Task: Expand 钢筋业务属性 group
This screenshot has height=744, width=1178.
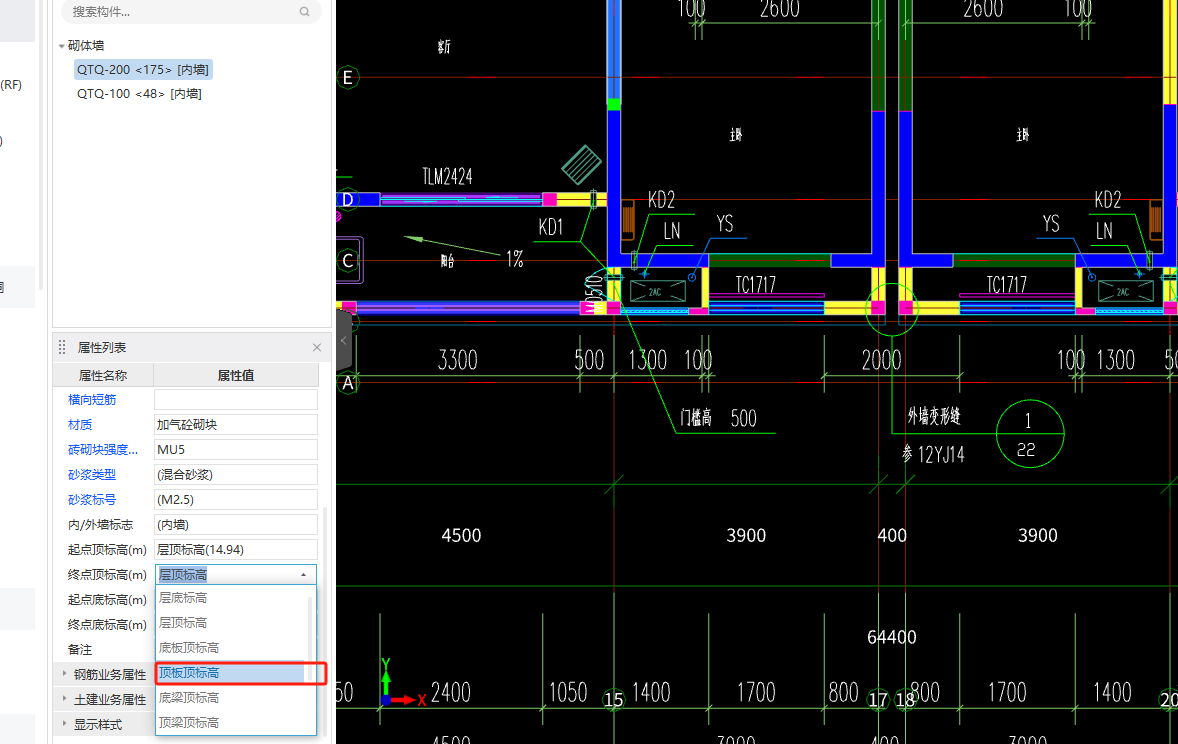Action: tap(65, 674)
